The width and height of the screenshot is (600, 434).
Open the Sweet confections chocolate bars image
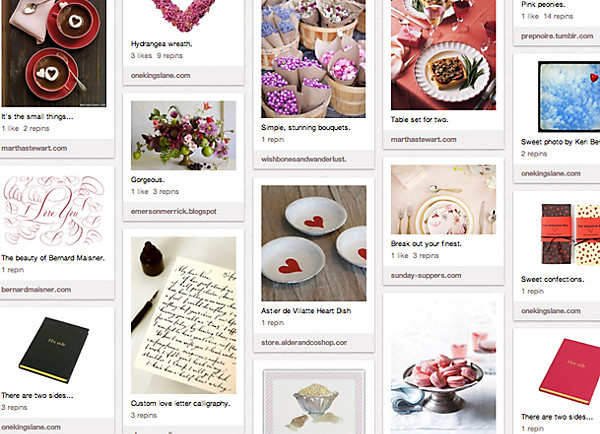pos(571,234)
